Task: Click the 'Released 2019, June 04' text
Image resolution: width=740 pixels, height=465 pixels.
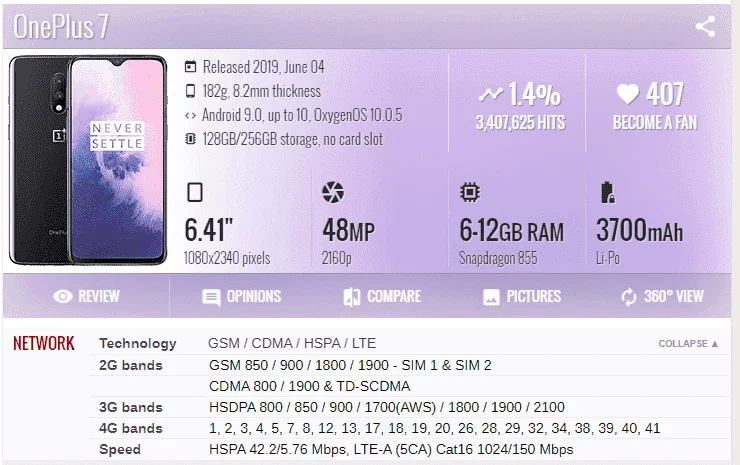Action: (x=263, y=67)
